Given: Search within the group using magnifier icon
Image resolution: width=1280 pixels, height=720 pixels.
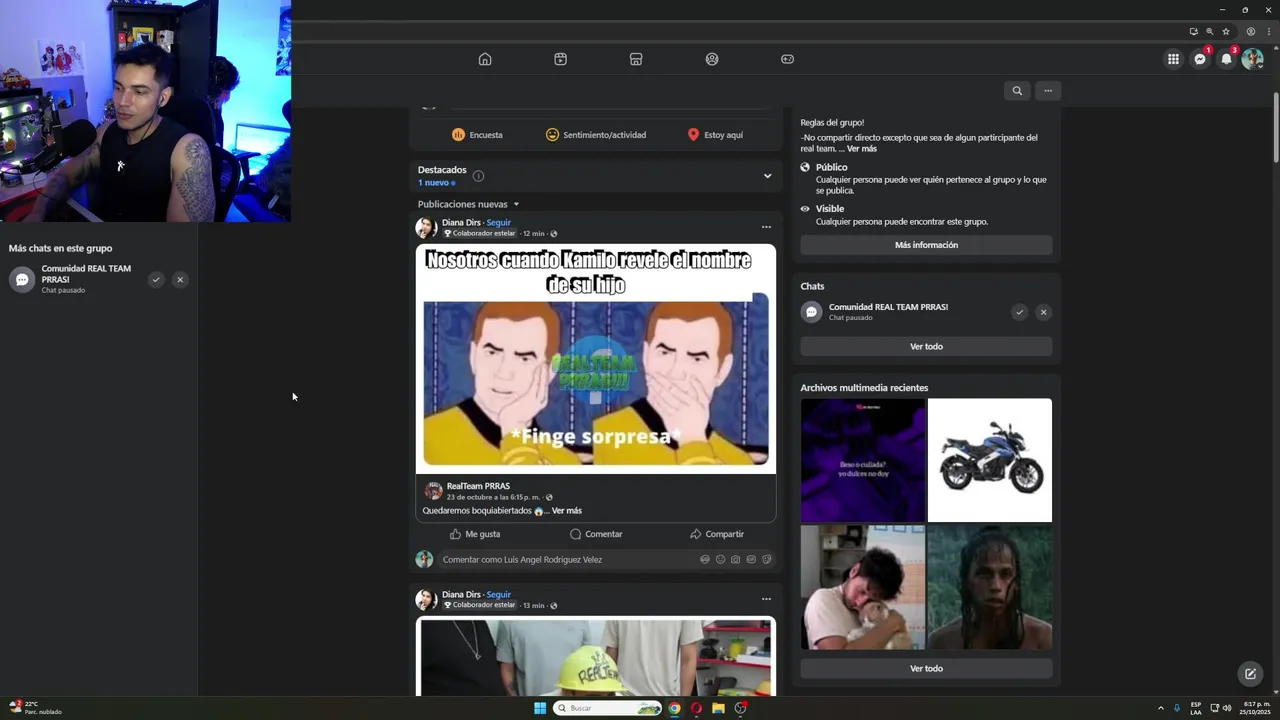Looking at the screenshot, I should point(1017,91).
